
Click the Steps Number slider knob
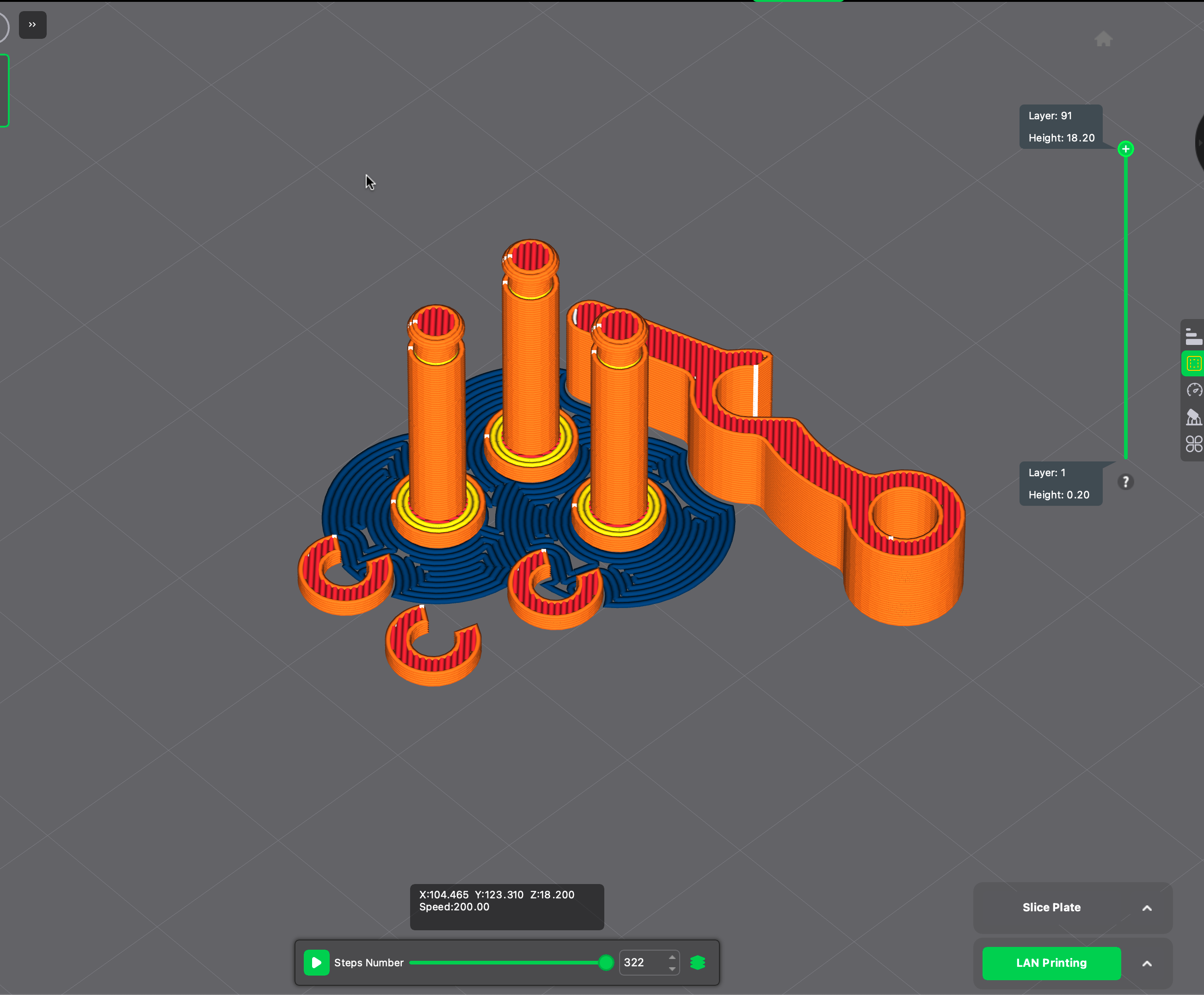(606, 963)
